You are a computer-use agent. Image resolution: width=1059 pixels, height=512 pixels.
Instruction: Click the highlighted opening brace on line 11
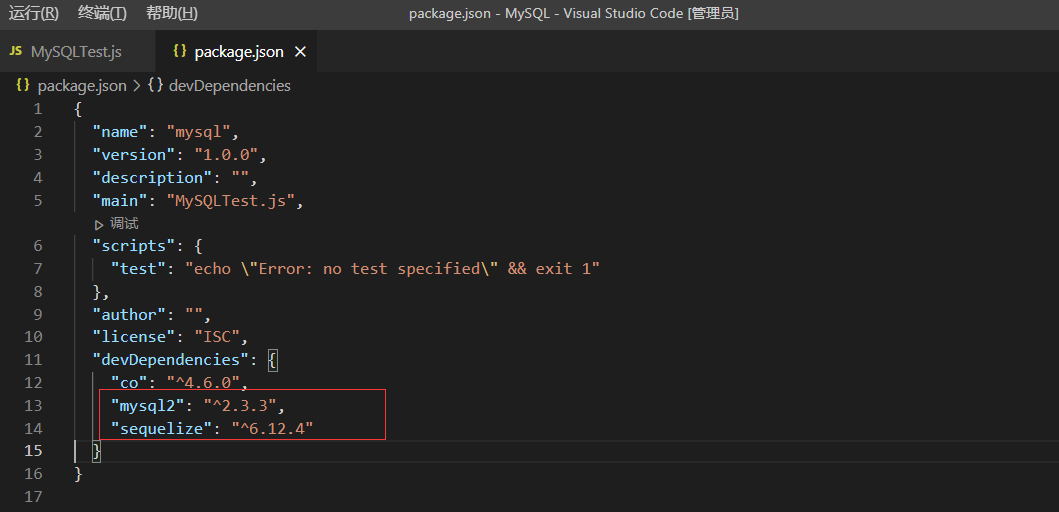click(273, 360)
